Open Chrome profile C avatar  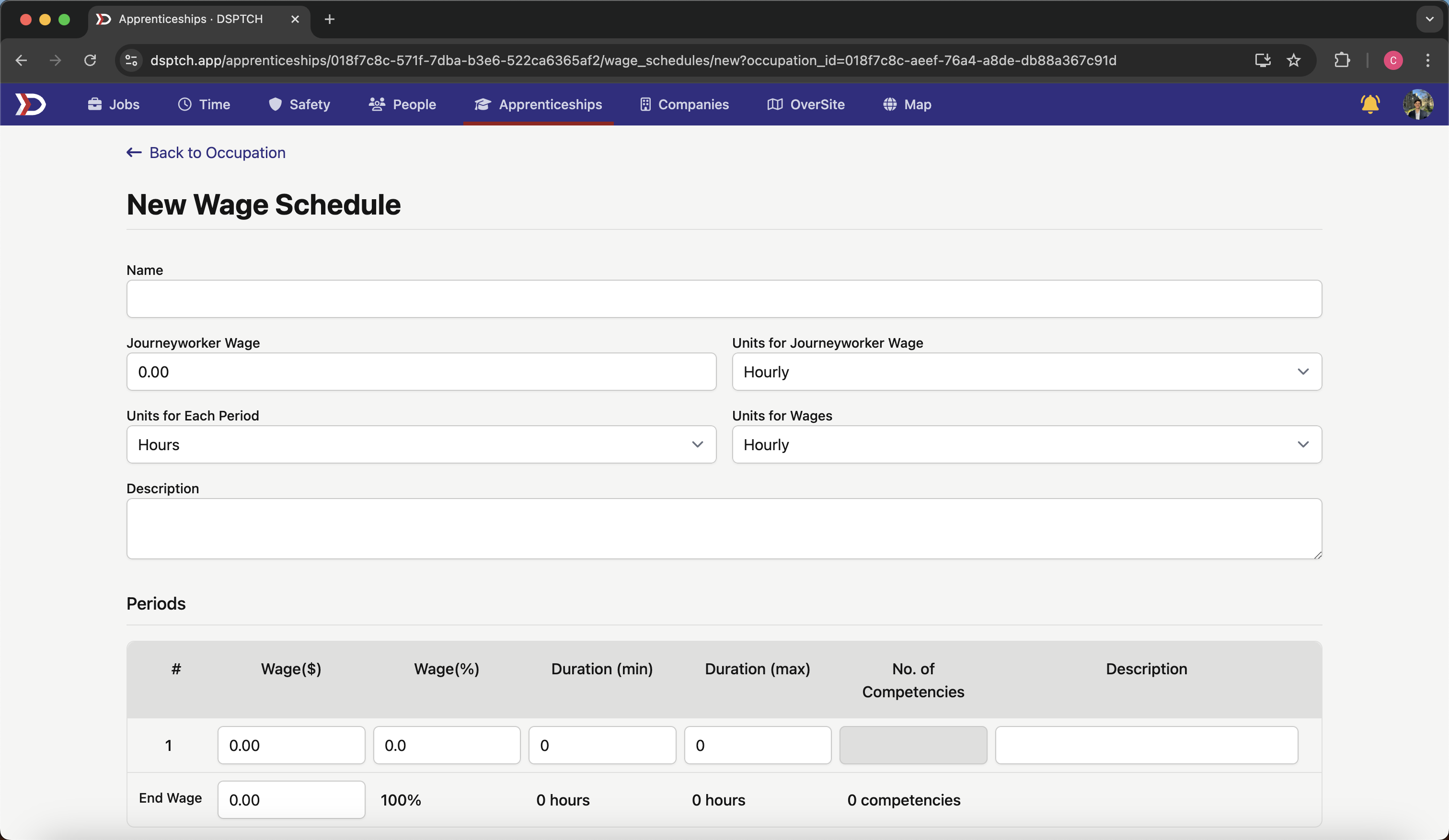point(1393,60)
